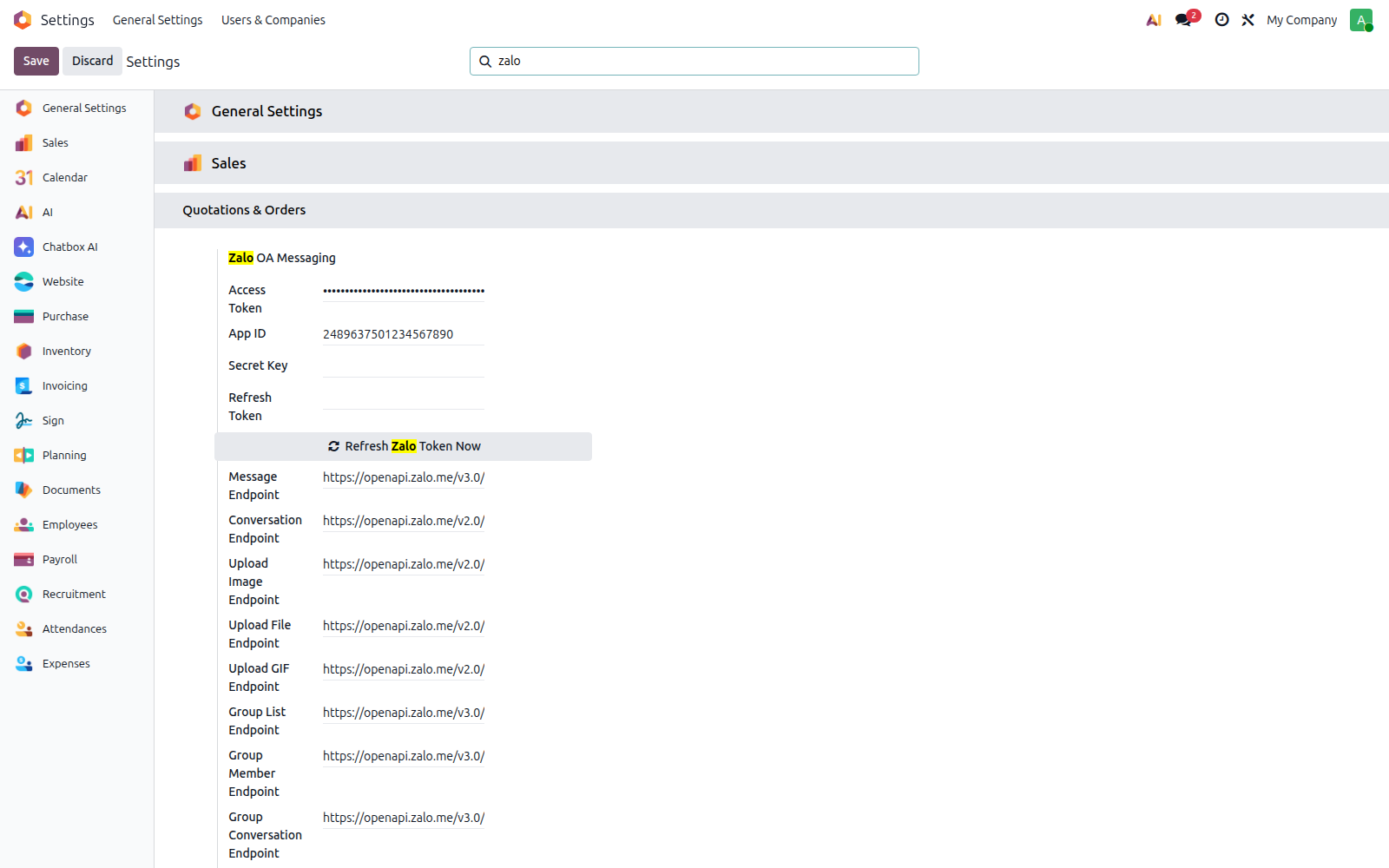Click the Group Conversation Endpoint URL field
Viewport: 1389px width, 868px height.
point(404,818)
